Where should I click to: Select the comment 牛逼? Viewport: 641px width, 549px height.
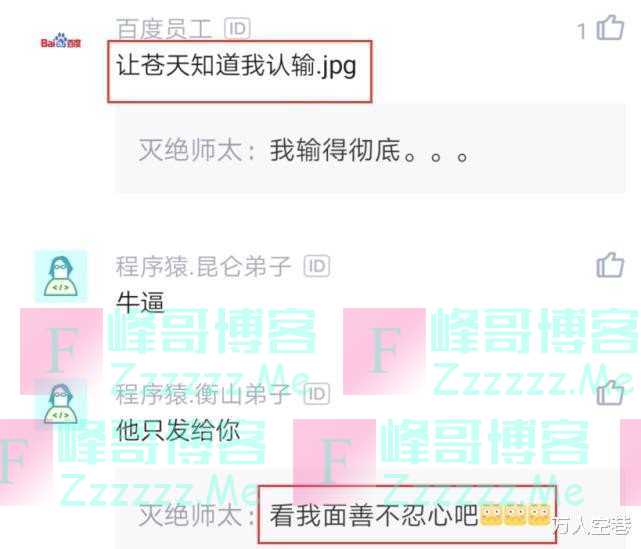pos(140,302)
